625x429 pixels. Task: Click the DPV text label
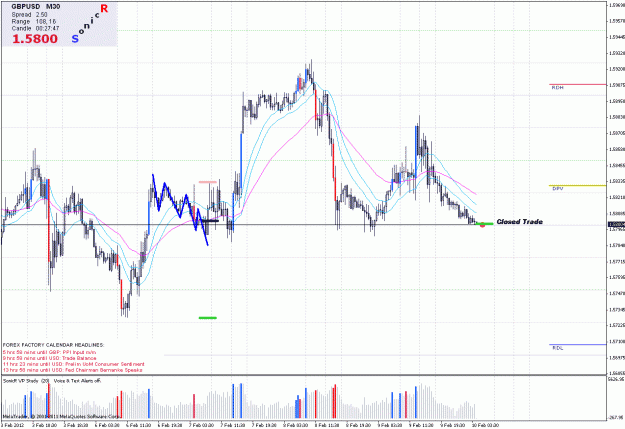(x=557, y=189)
